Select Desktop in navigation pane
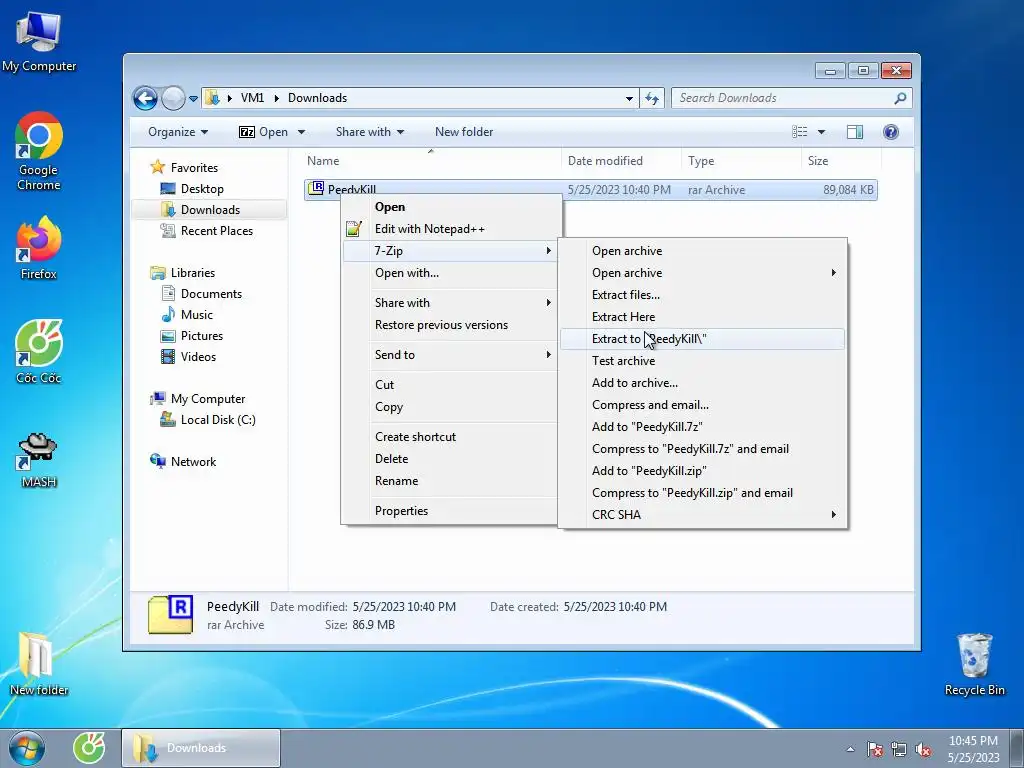Viewport: 1024px width, 768px height. (x=202, y=189)
